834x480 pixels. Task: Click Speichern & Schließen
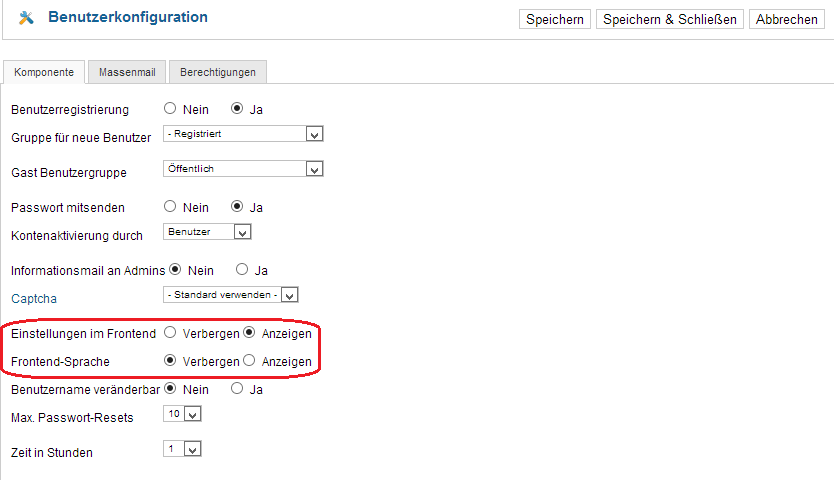(x=670, y=19)
